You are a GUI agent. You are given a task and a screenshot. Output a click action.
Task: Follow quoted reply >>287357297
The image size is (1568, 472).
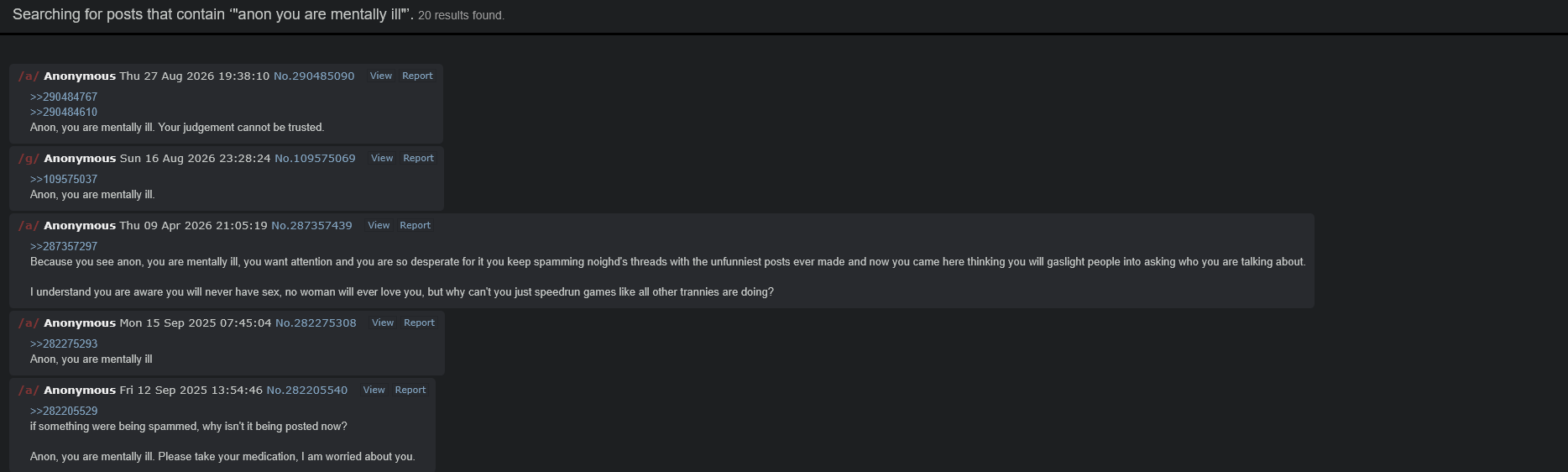(64, 246)
